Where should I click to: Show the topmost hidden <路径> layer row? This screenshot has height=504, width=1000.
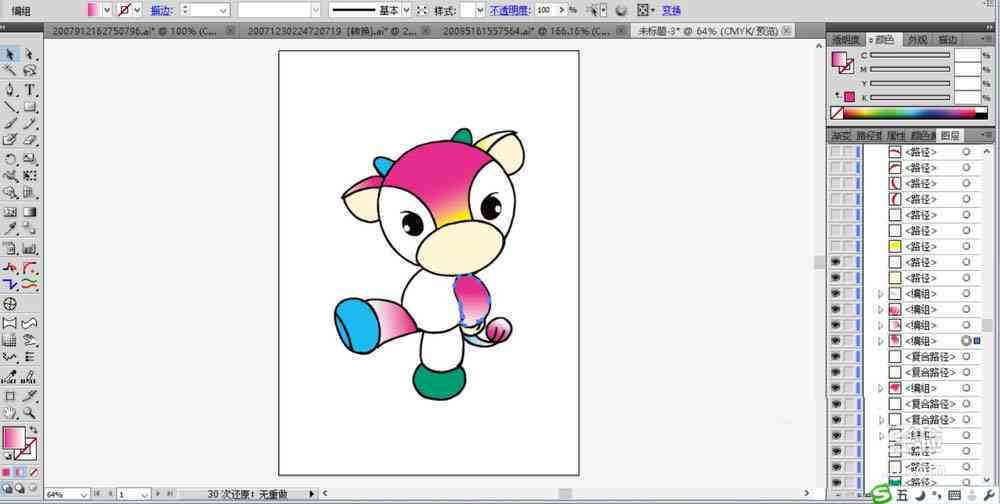[x=835, y=152]
